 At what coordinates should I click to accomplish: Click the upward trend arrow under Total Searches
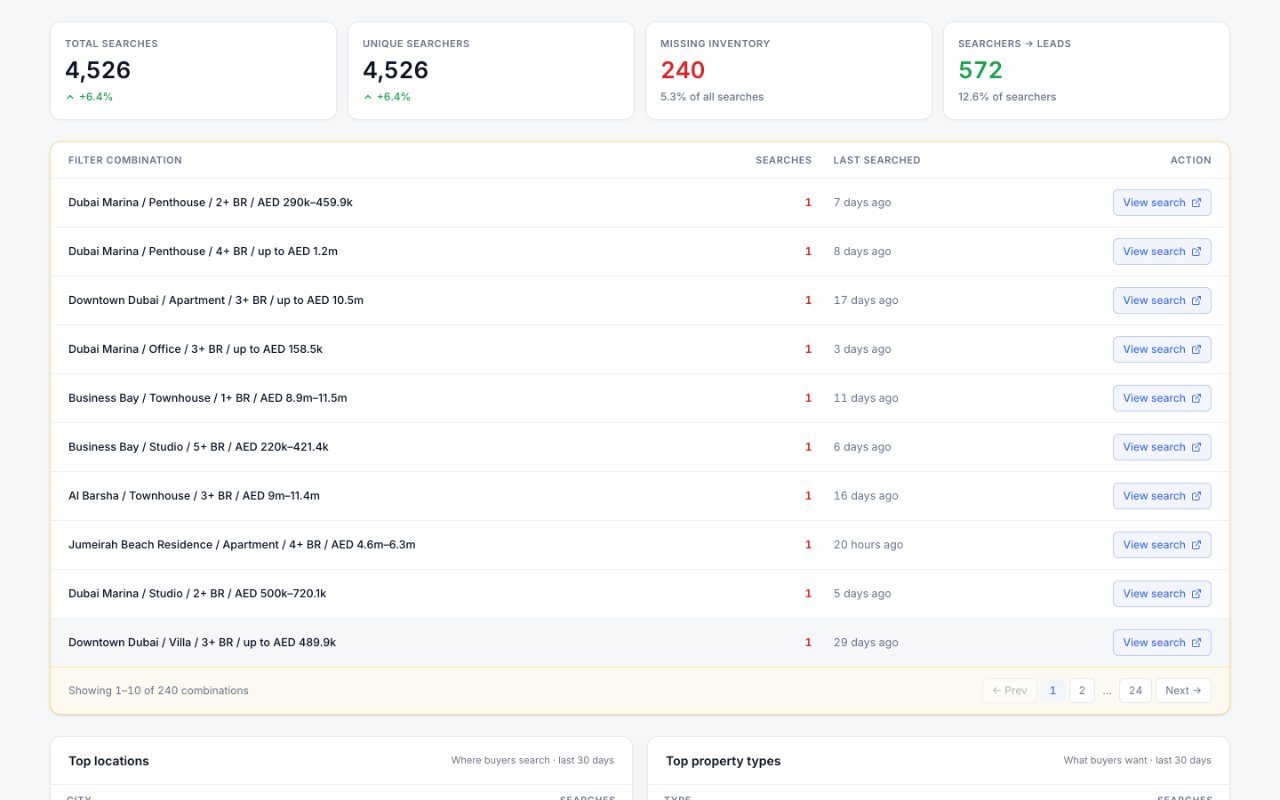tap(70, 97)
